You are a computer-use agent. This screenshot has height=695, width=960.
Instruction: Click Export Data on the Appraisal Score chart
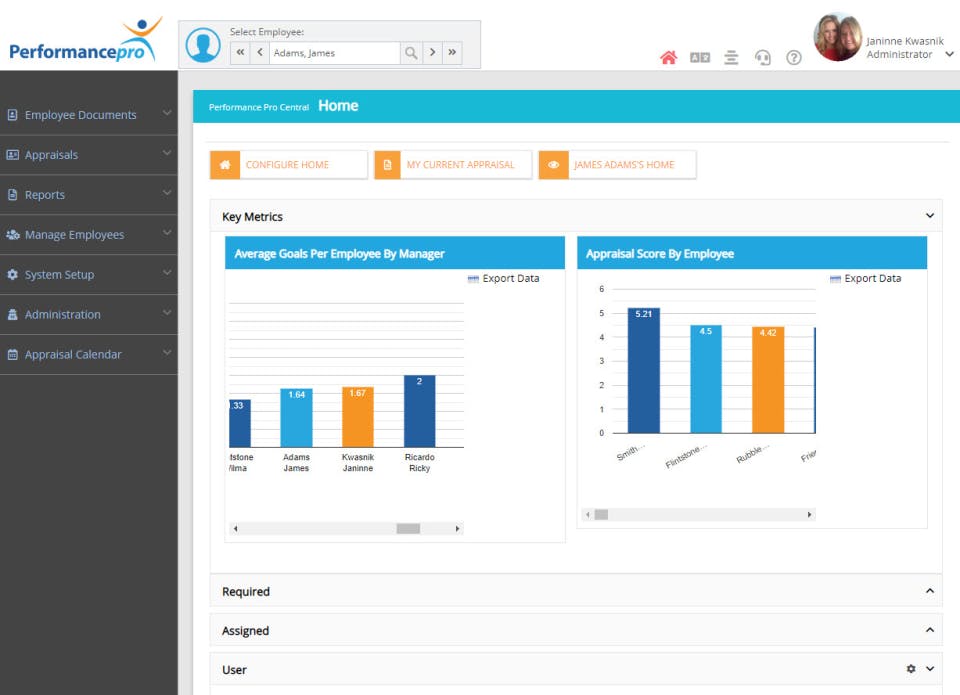click(x=866, y=278)
